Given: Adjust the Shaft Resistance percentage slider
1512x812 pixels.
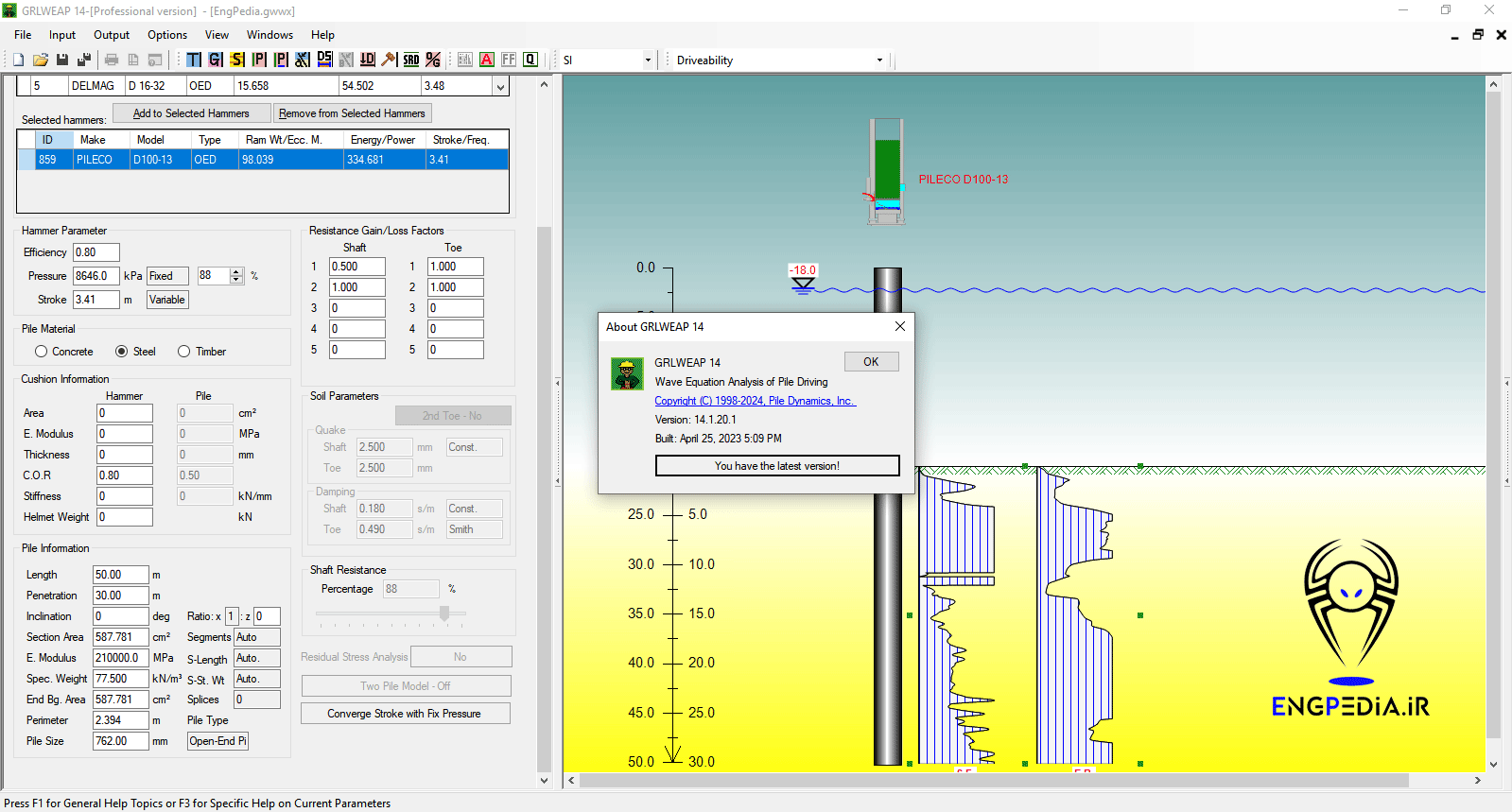Looking at the screenshot, I should [x=444, y=613].
